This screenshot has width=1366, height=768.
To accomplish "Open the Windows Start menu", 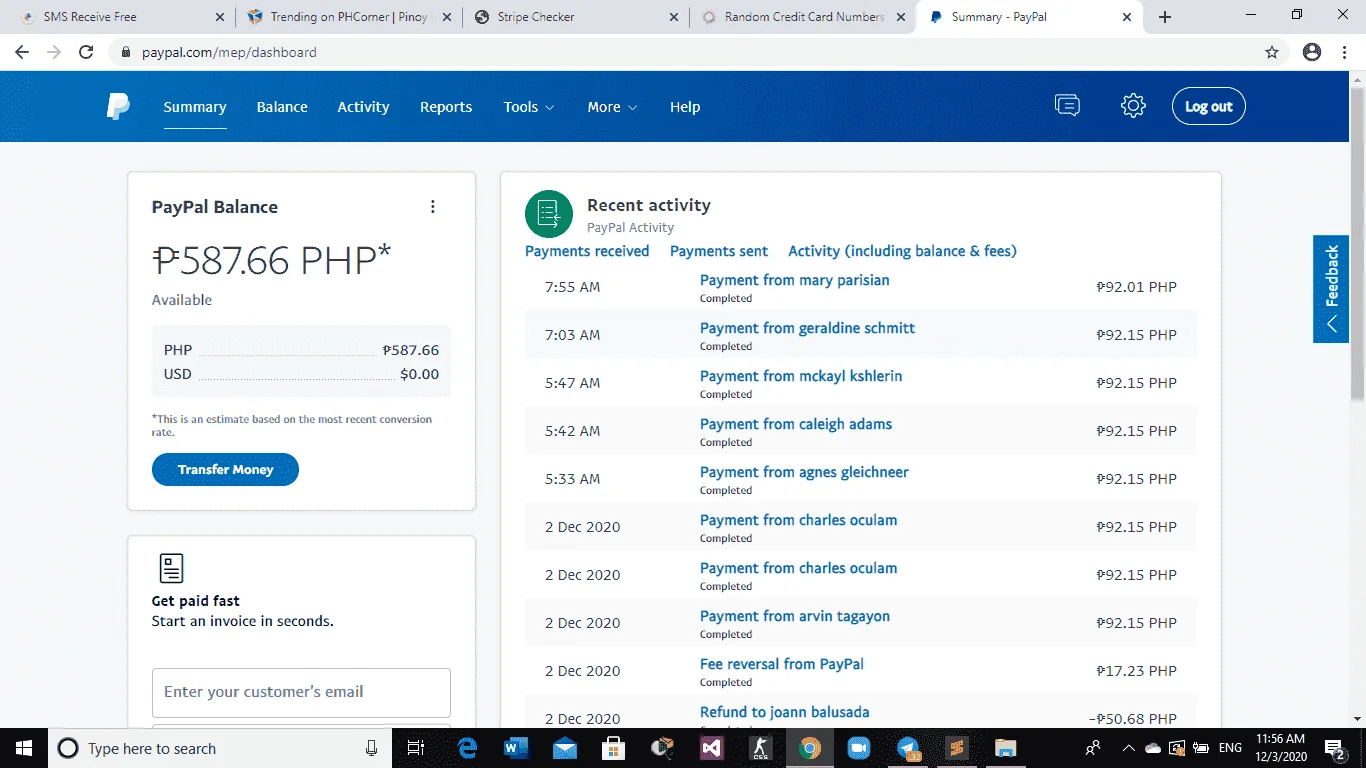I will click(23, 748).
